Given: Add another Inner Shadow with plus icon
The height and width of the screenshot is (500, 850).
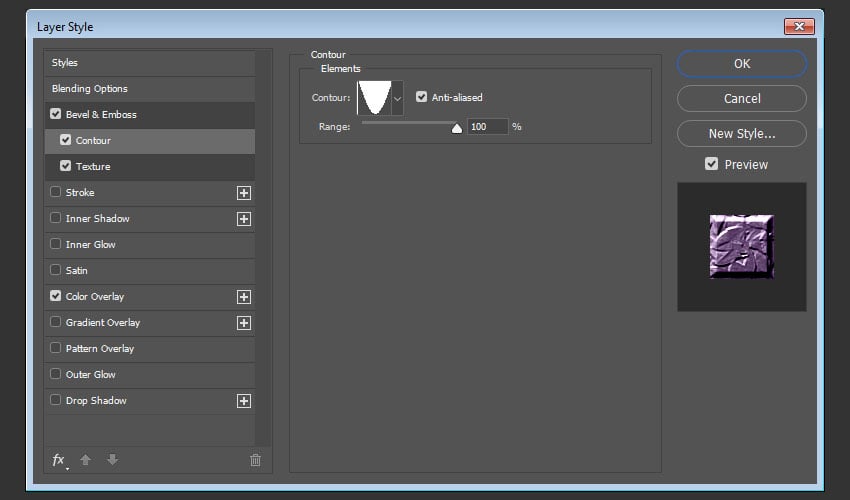Looking at the screenshot, I should 244,219.
